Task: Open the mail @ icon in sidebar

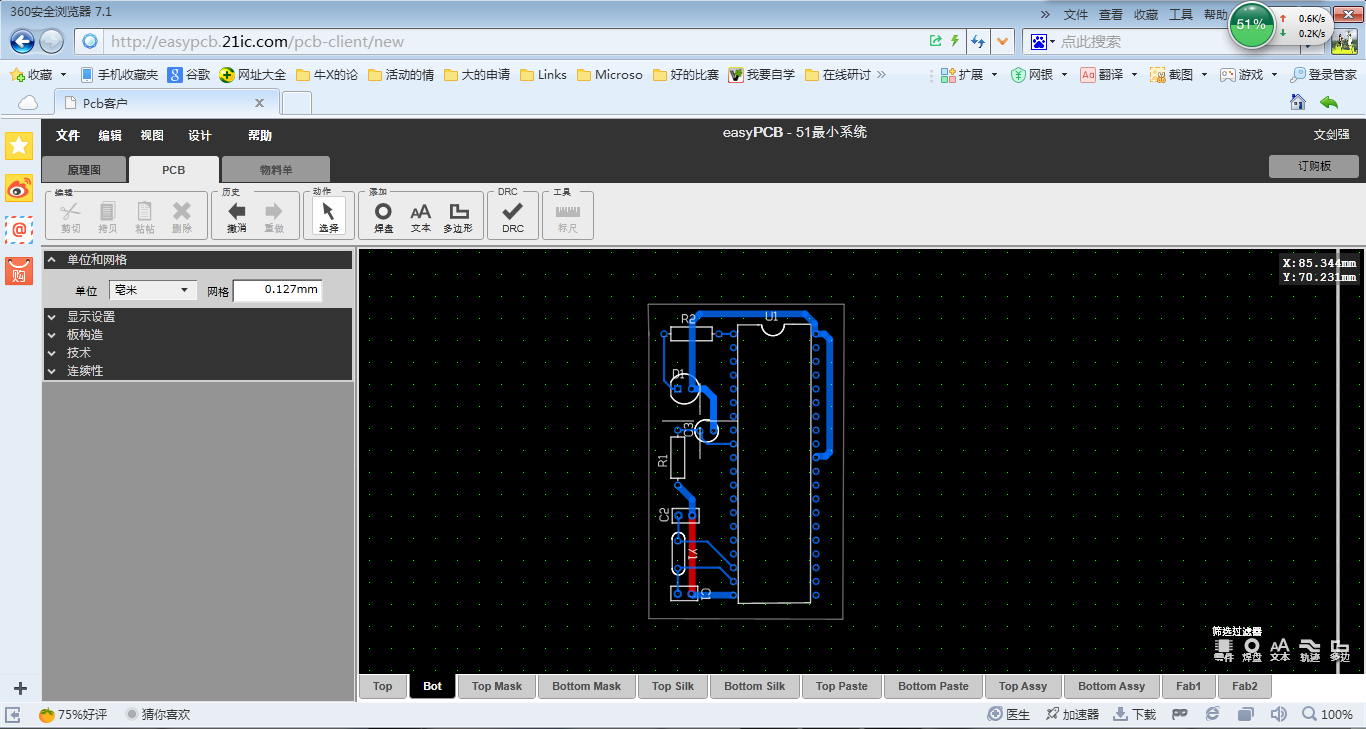Action: point(19,229)
